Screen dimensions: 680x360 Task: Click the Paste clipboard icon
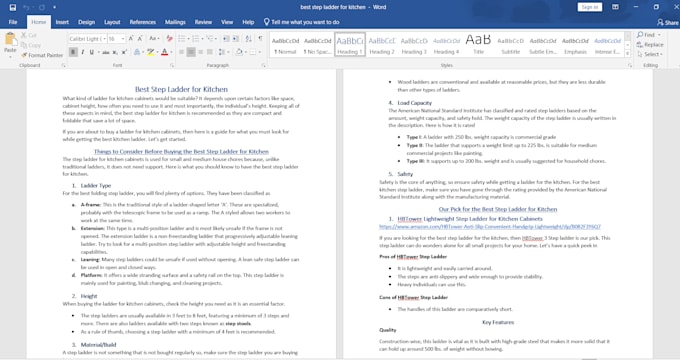[10, 40]
